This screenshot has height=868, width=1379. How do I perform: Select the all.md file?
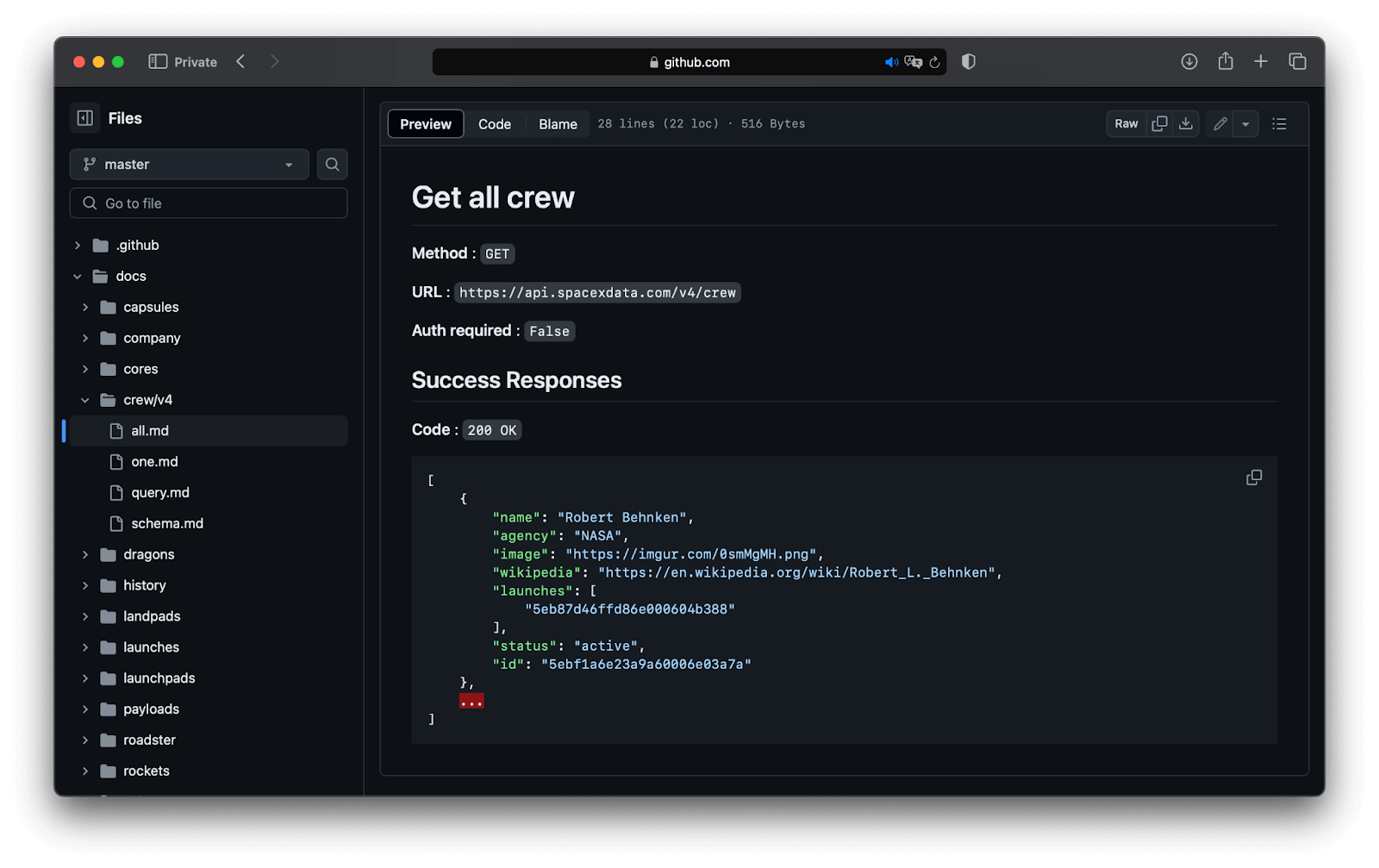click(209, 431)
